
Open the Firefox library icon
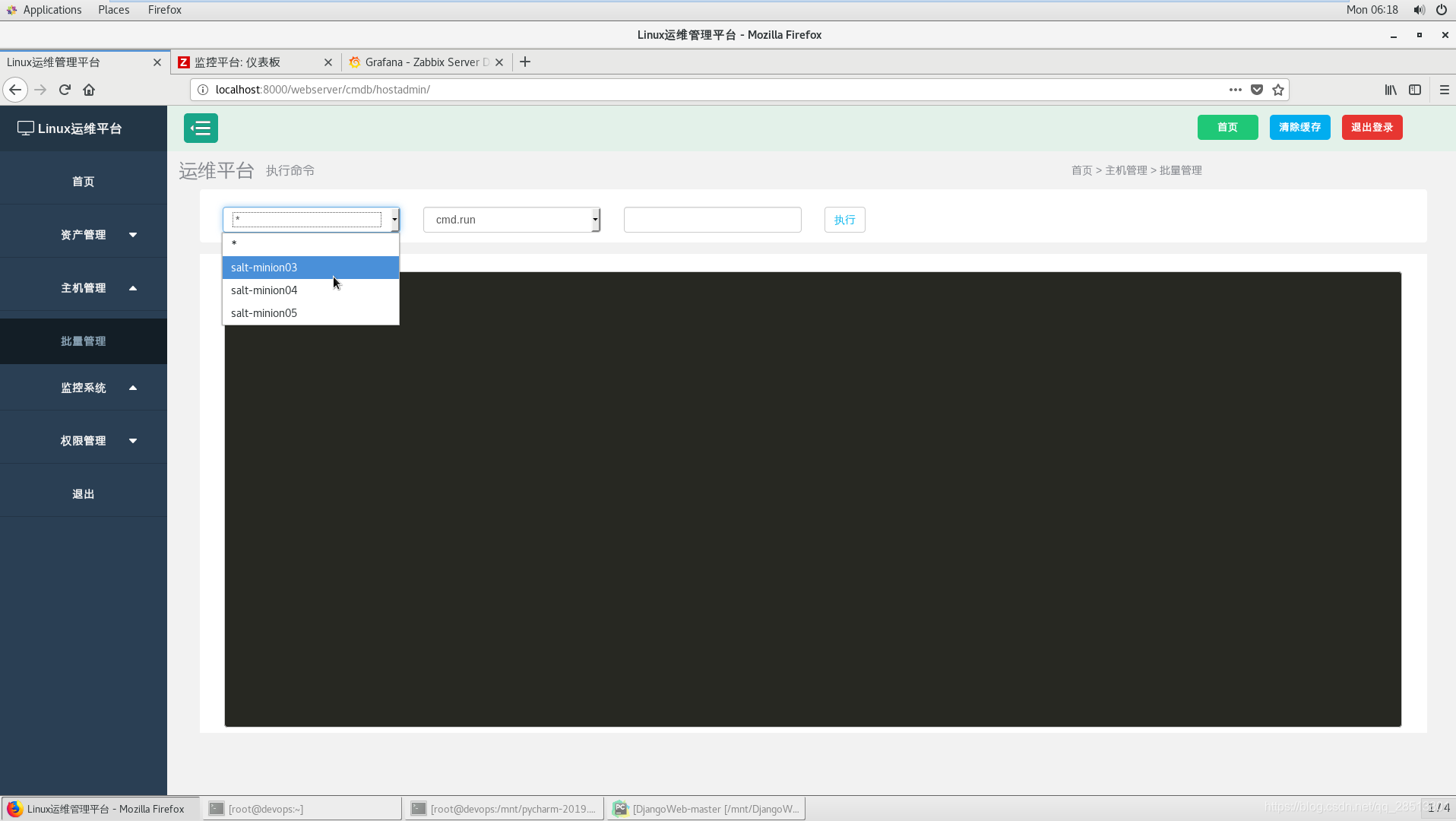tap(1390, 90)
